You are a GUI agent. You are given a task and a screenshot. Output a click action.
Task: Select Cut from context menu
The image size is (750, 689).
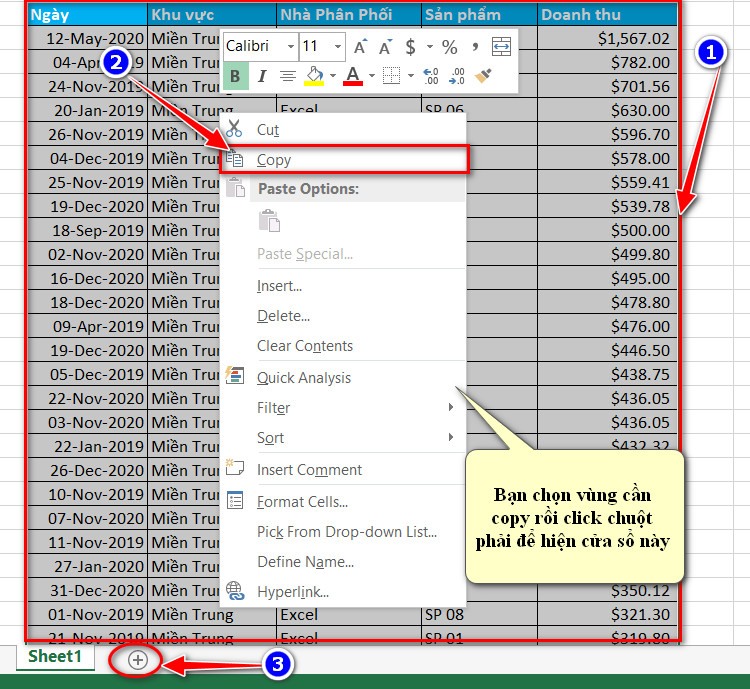(343, 130)
